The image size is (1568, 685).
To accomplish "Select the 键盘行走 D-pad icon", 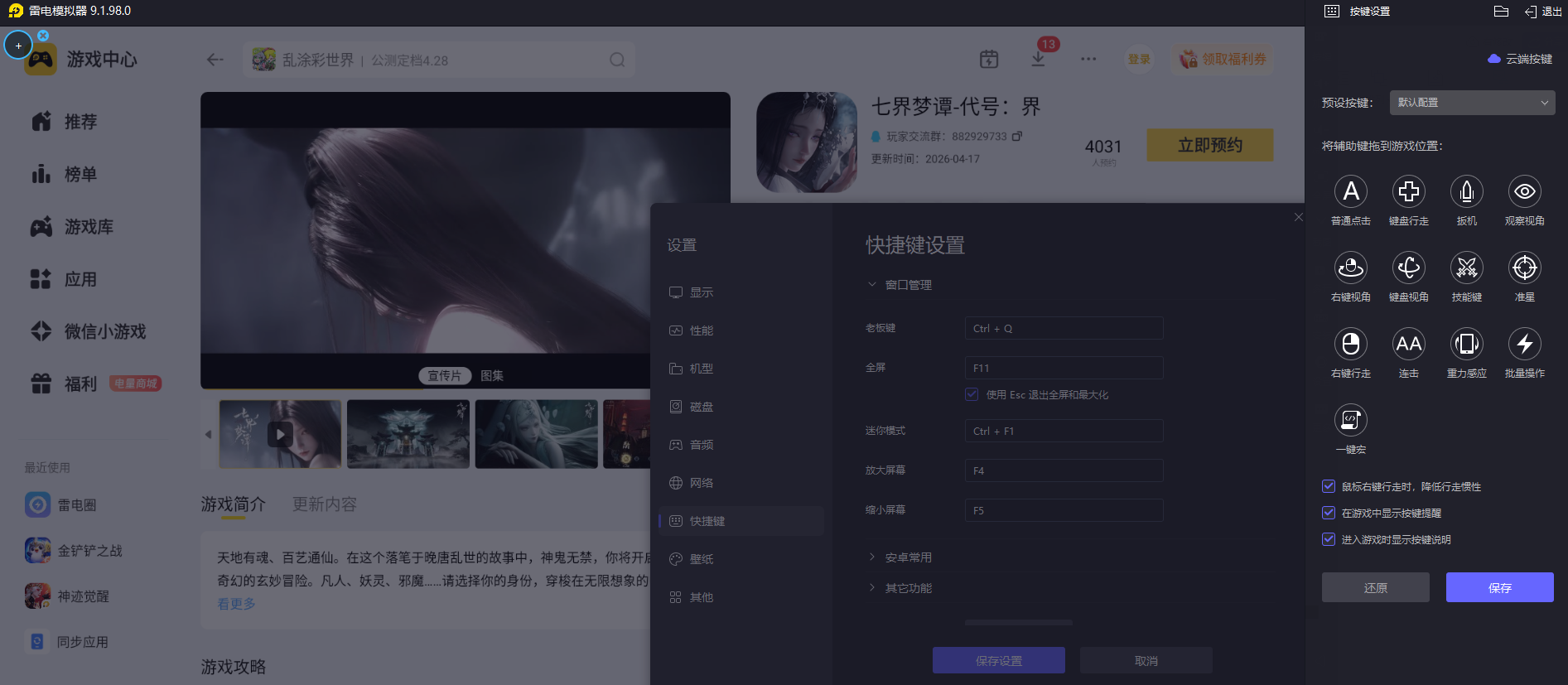I will 1408,192.
